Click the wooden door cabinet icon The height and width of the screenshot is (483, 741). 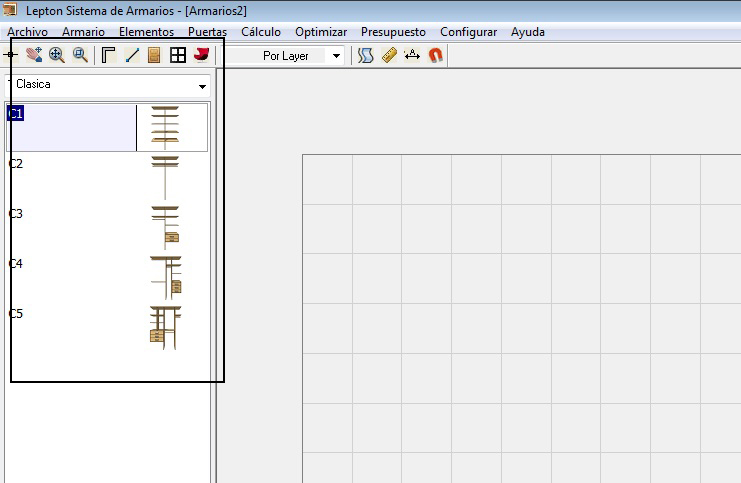(154, 55)
